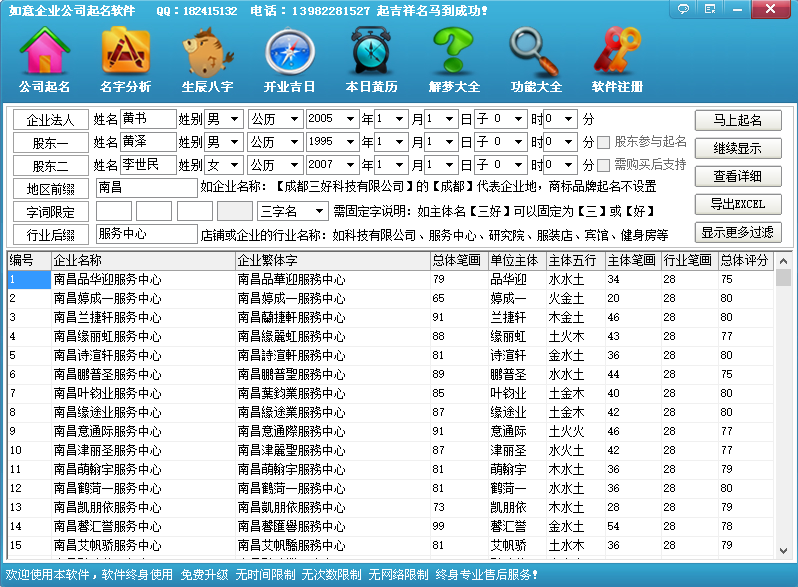Click the 企业名称 column header
This screenshot has width=798, height=587.
(140, 260)
